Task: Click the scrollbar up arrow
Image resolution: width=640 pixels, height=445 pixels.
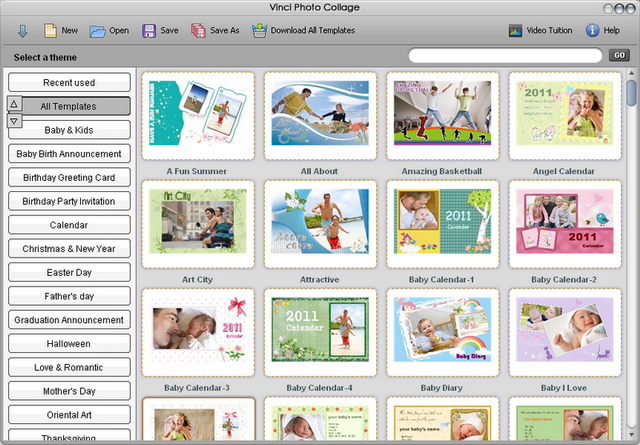Action: [x=631, y=73]
